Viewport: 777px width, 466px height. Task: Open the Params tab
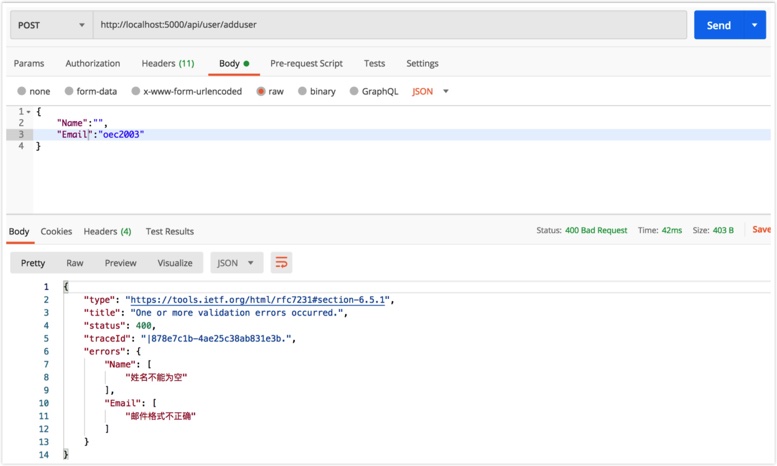click(29, 63)
